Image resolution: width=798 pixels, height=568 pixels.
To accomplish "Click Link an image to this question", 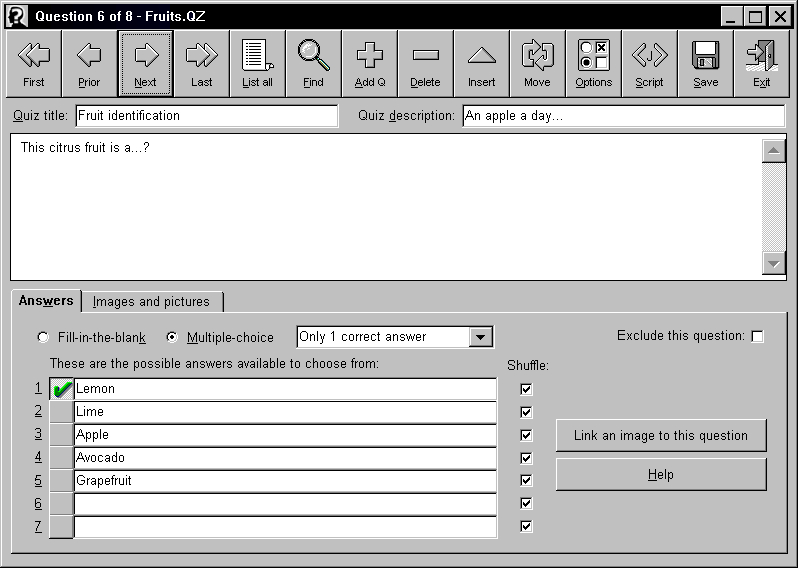I will point(661,436).
